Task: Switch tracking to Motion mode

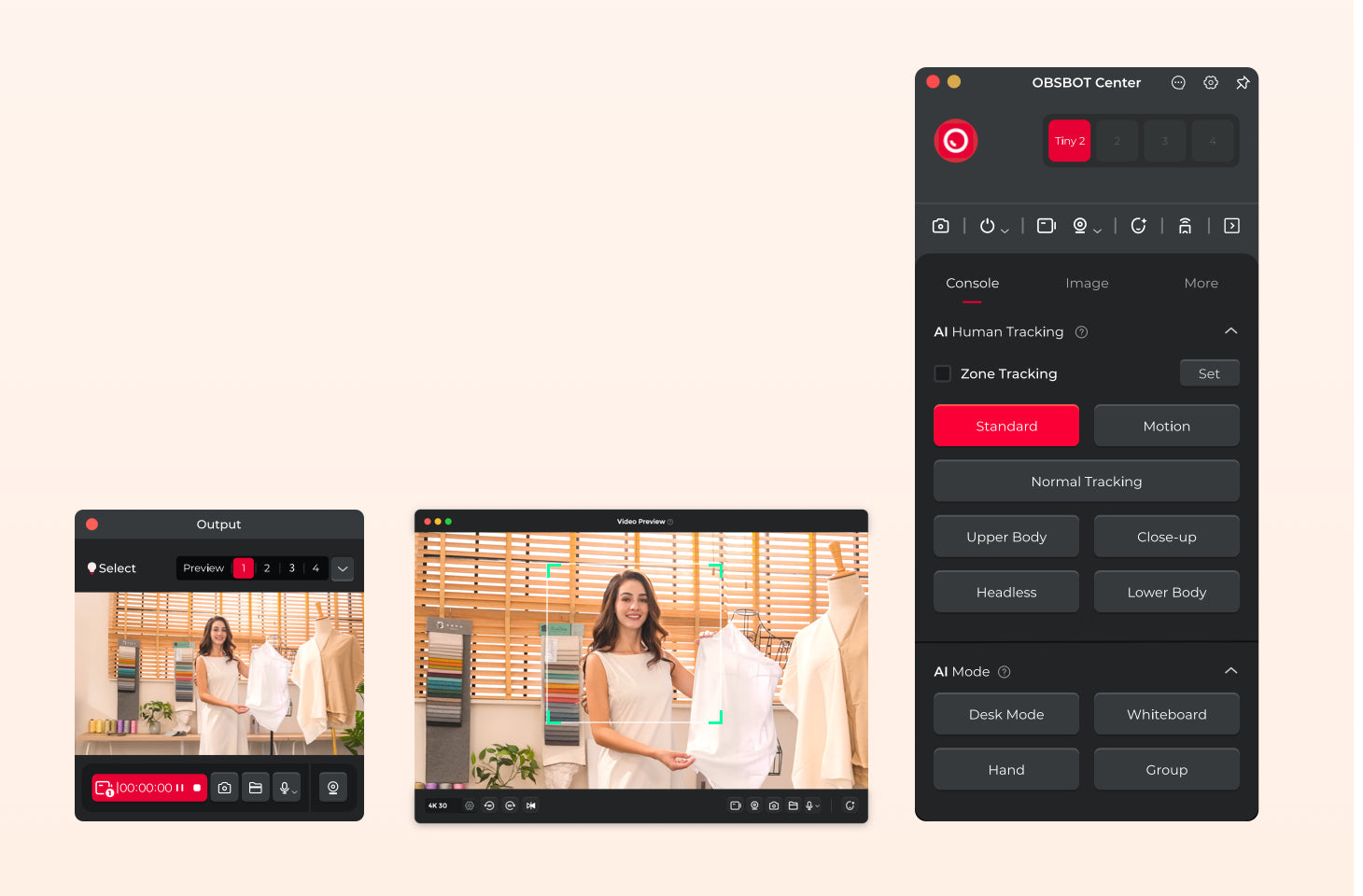Action: 1166,426
